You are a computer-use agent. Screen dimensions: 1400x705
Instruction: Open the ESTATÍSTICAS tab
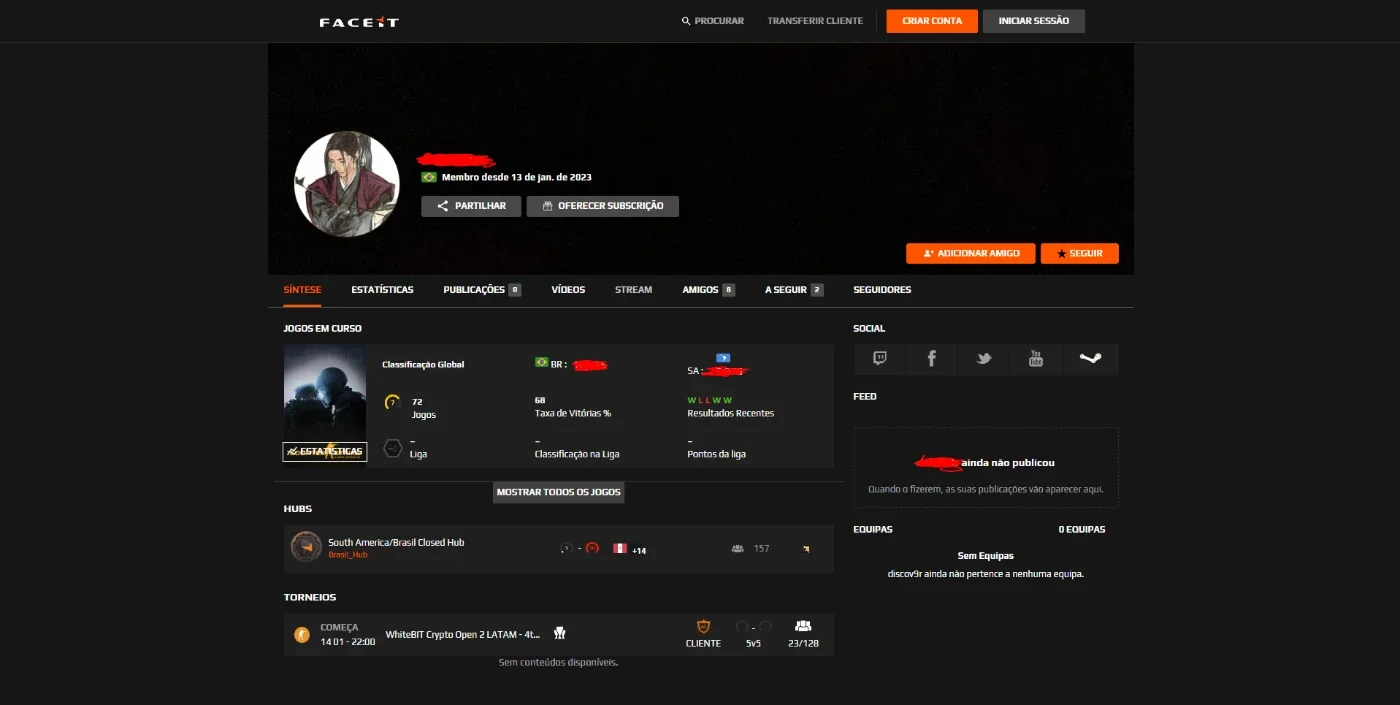click(x=382, y=290)
